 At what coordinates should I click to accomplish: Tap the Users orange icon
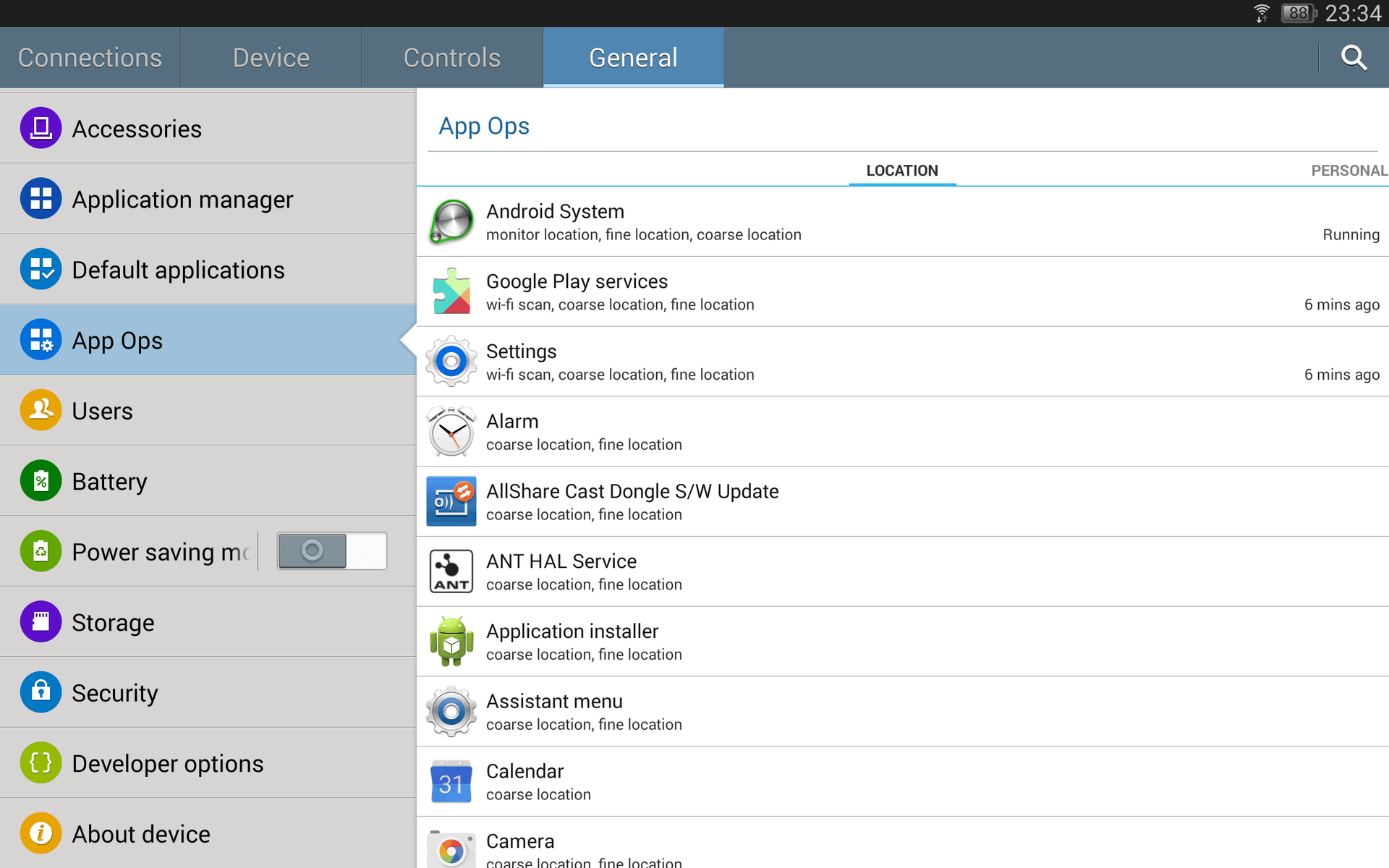click(41, 410)
